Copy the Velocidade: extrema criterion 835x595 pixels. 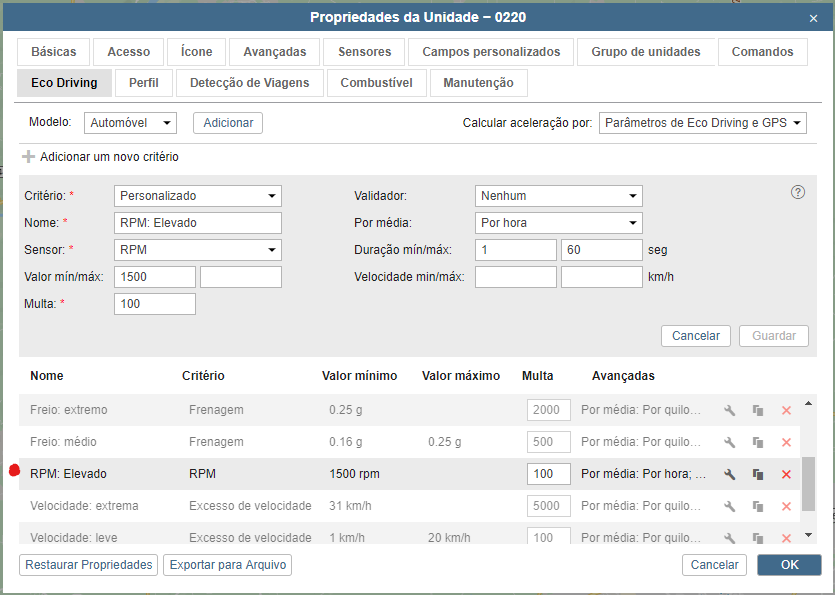tap(758, 506)
